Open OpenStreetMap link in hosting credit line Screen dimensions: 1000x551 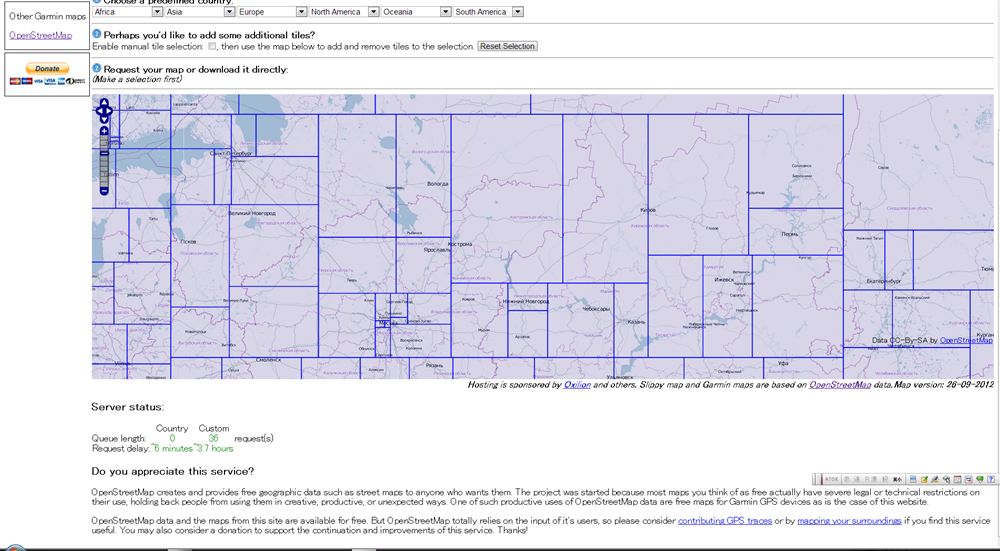840,385
